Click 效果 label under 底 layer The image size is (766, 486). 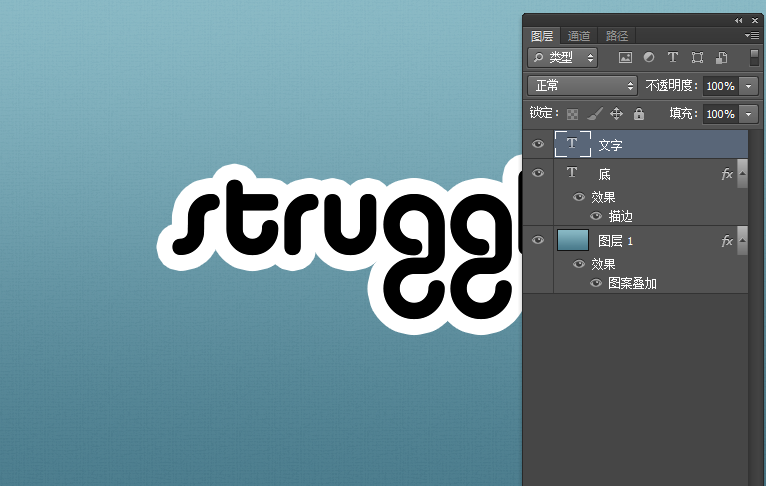click(x=603, y=197)
